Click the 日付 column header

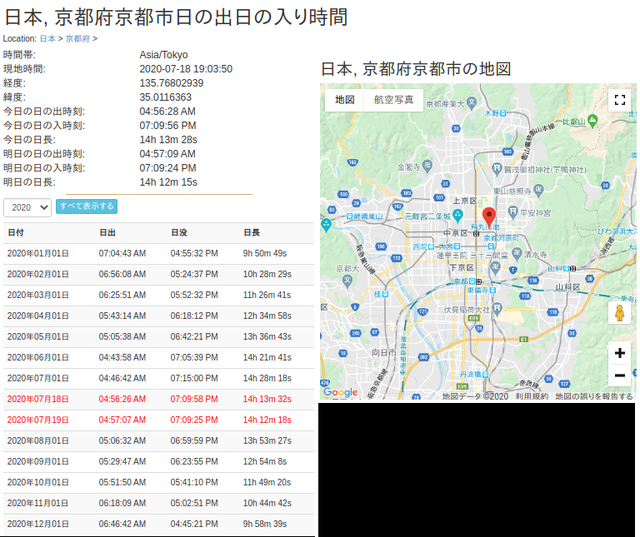(16, 232)
